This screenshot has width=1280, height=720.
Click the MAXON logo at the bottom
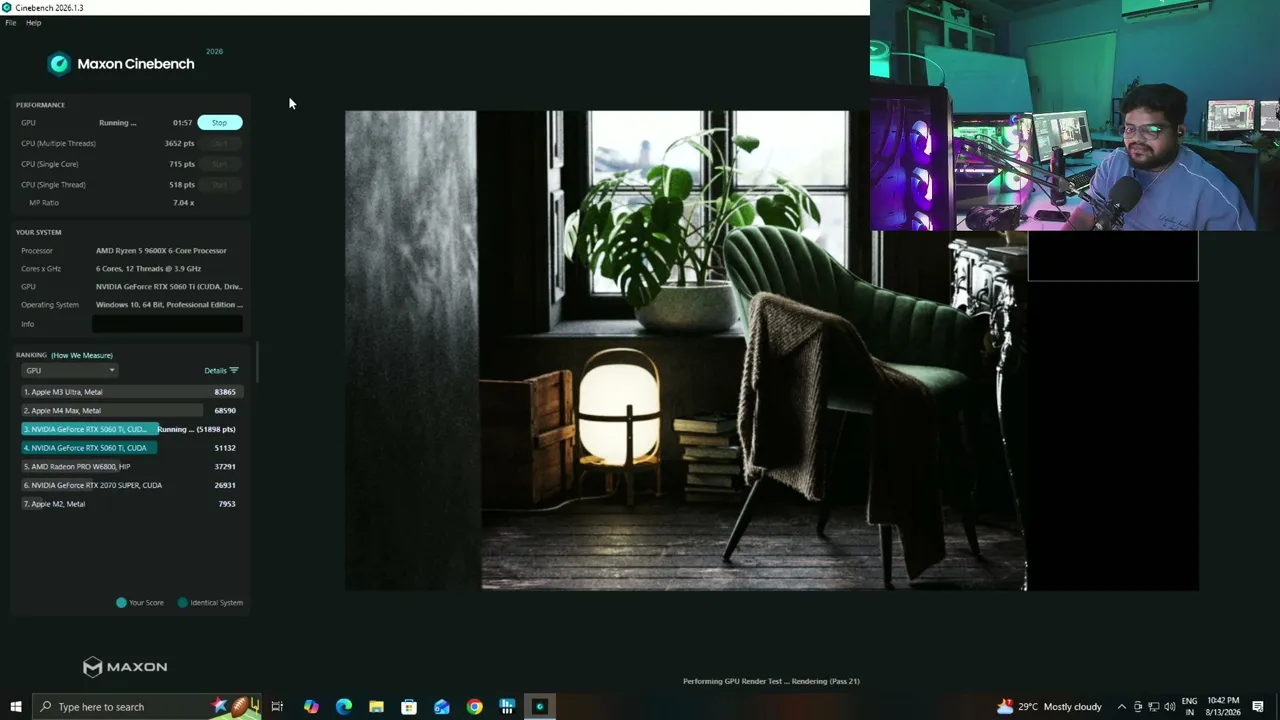(x=125, y=667)
